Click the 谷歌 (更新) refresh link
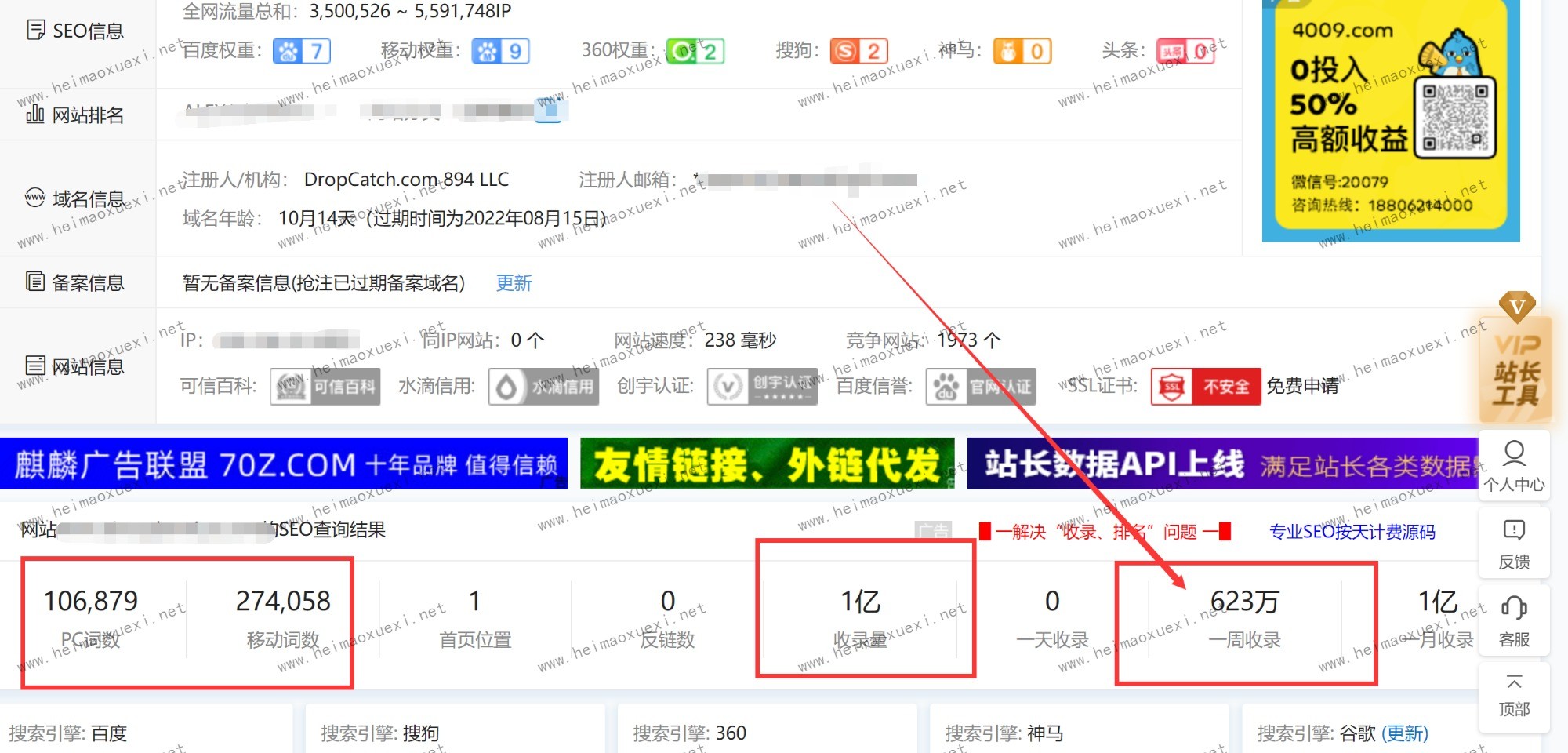The image size is (1568, 753). pyautogui.click(x=1405, y=733)
